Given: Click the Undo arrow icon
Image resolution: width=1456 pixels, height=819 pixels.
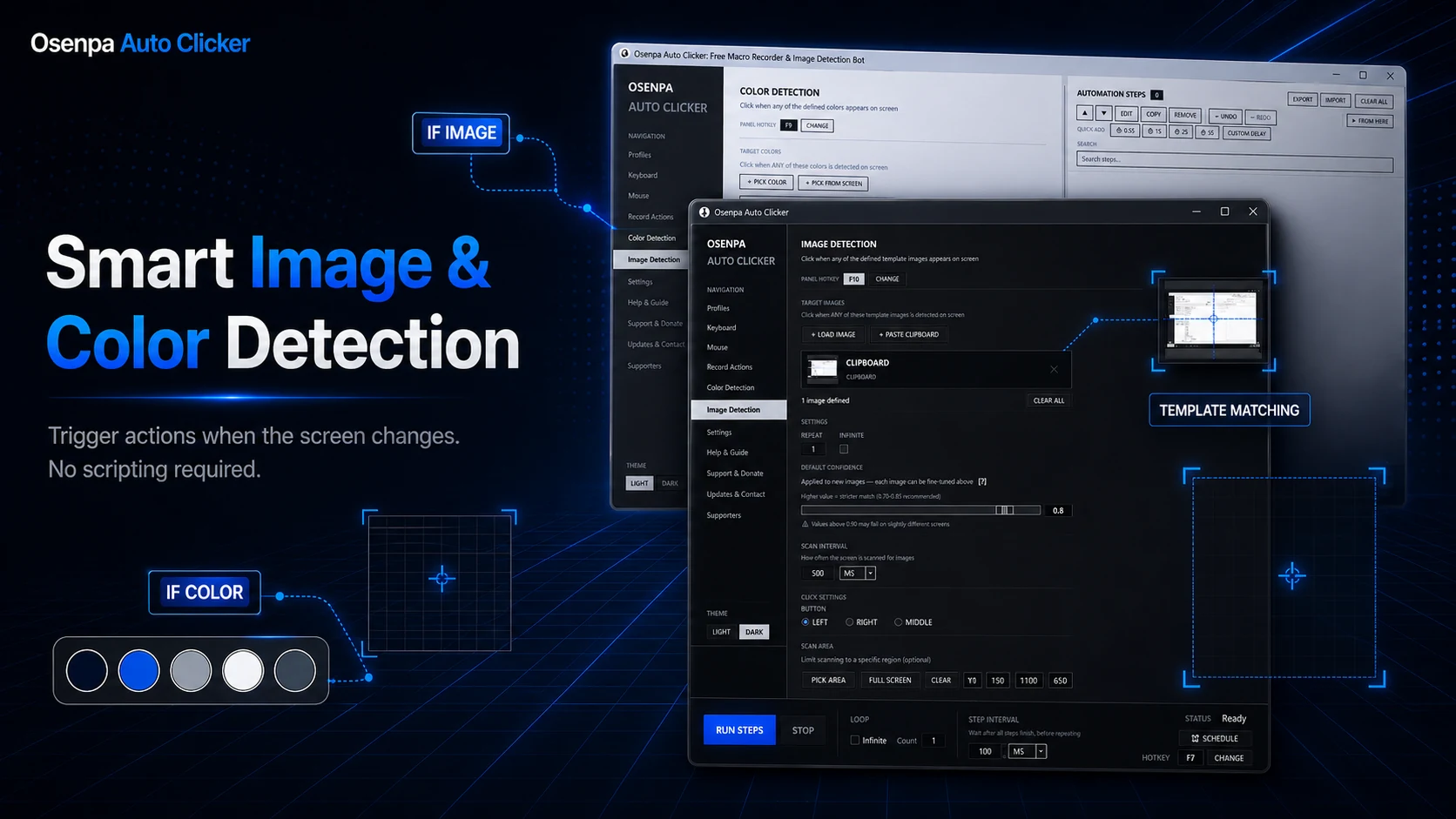Looking at the screenshot, I should 1224,116.
